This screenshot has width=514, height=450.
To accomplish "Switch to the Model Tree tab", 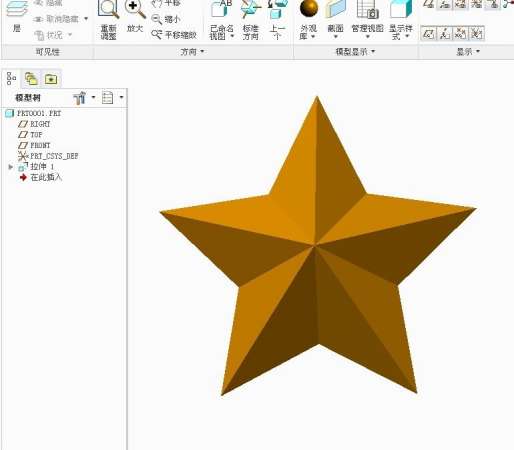I will (x=11, y=79).
